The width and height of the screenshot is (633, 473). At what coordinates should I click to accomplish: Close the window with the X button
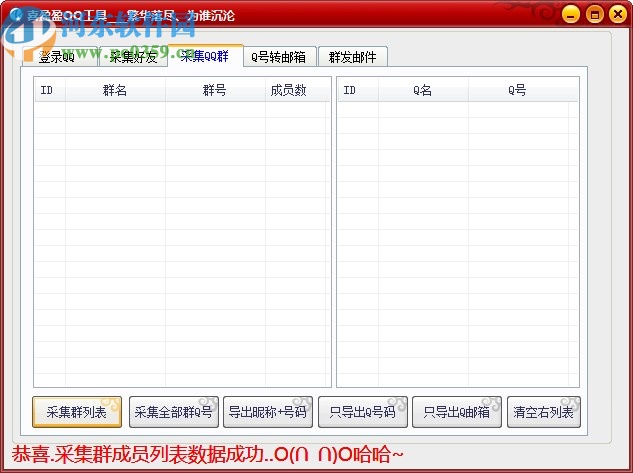tap(618, 15)
